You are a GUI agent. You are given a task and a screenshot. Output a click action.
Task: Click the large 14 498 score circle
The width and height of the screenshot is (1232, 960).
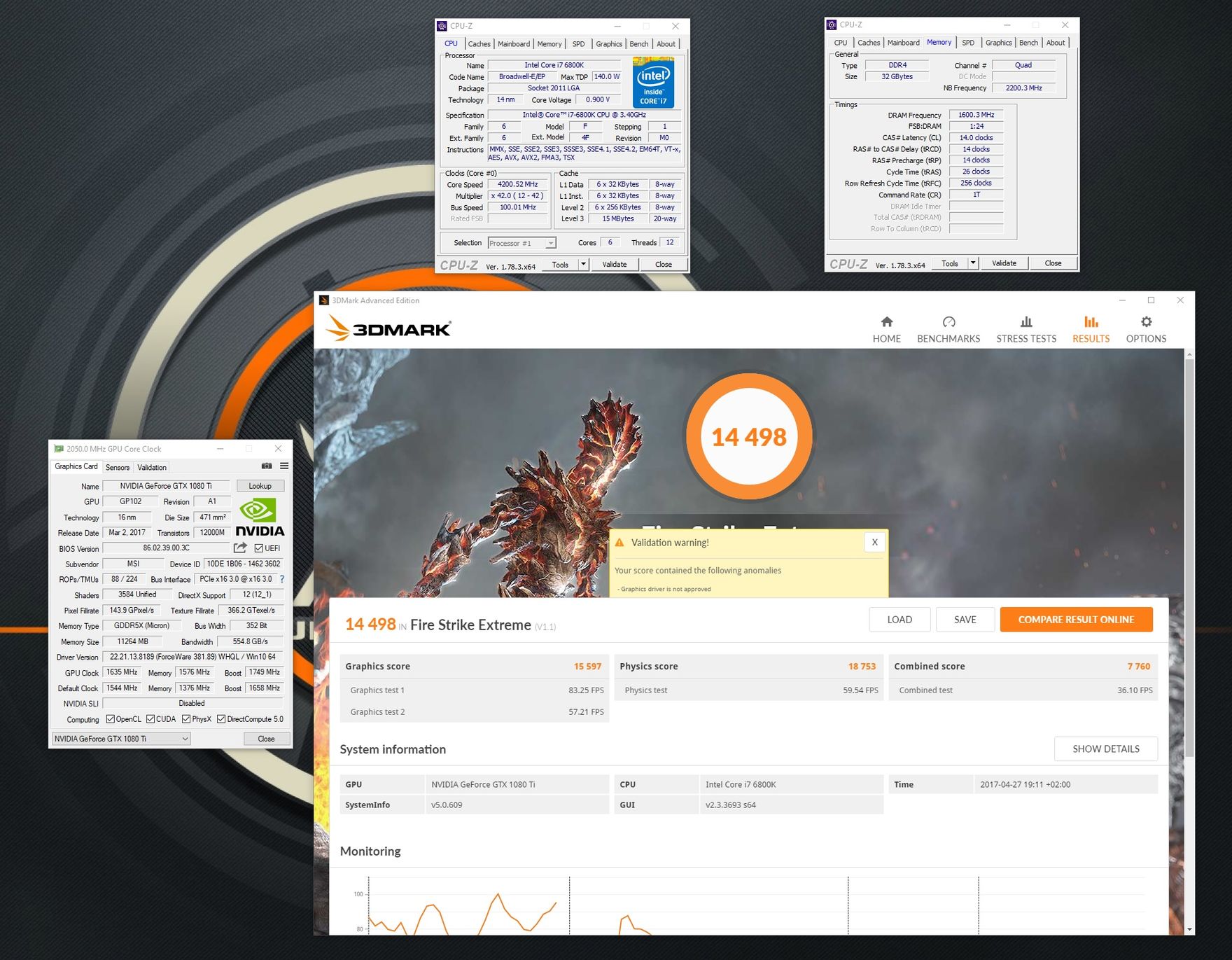pyautogui.click(x=749, y=436)
